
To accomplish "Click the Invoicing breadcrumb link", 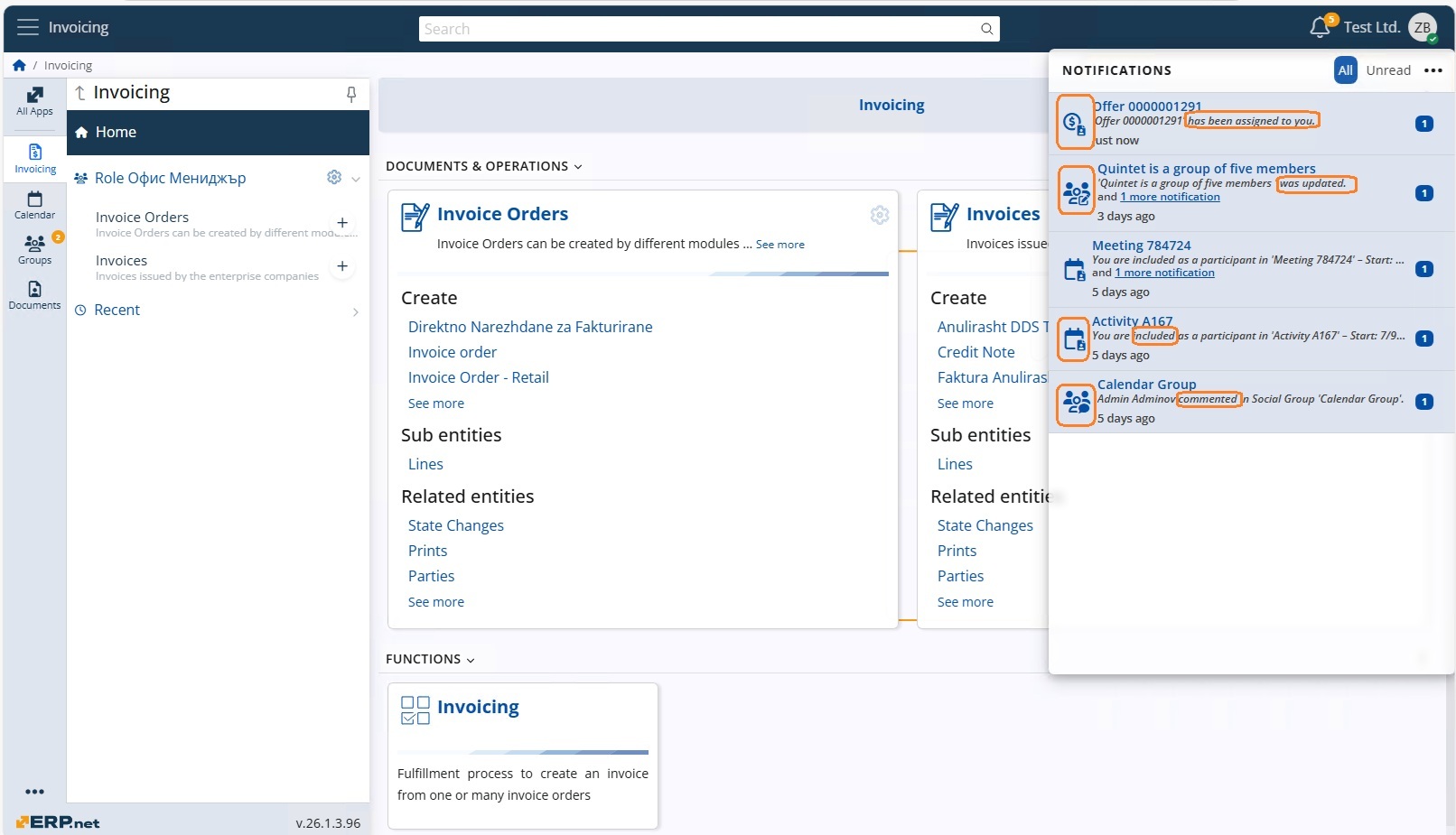I will click(68, 65).
